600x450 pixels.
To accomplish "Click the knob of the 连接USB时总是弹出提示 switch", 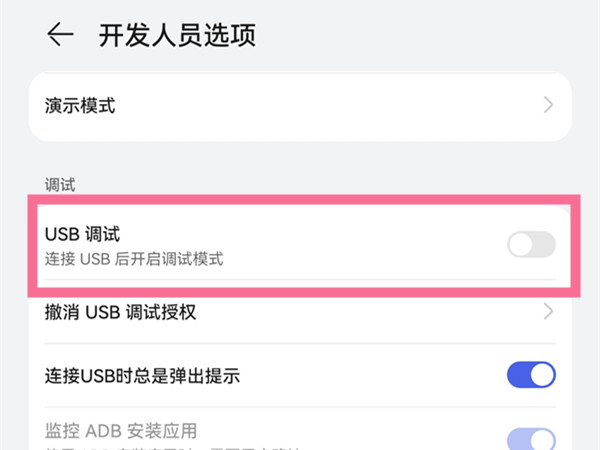I will pyautogui.click(x=542, y=375).
